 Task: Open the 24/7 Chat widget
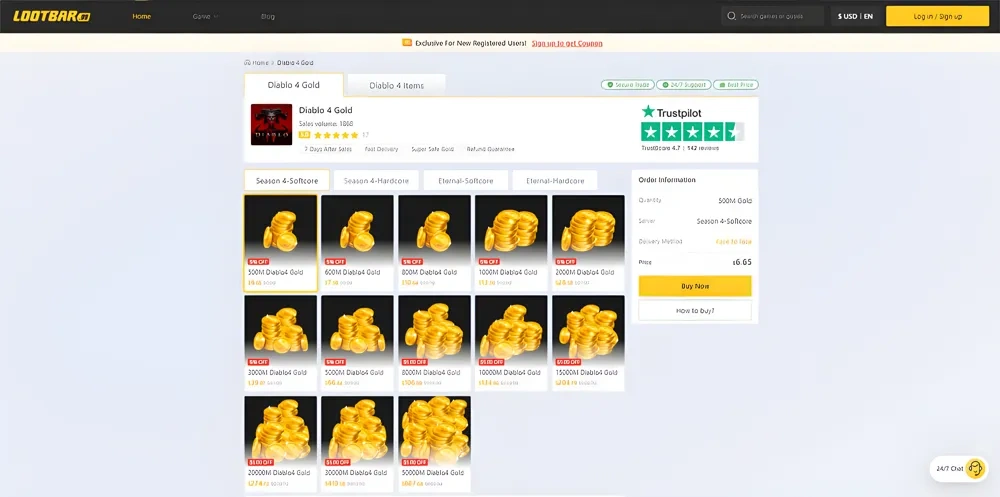tap(959, 468)
